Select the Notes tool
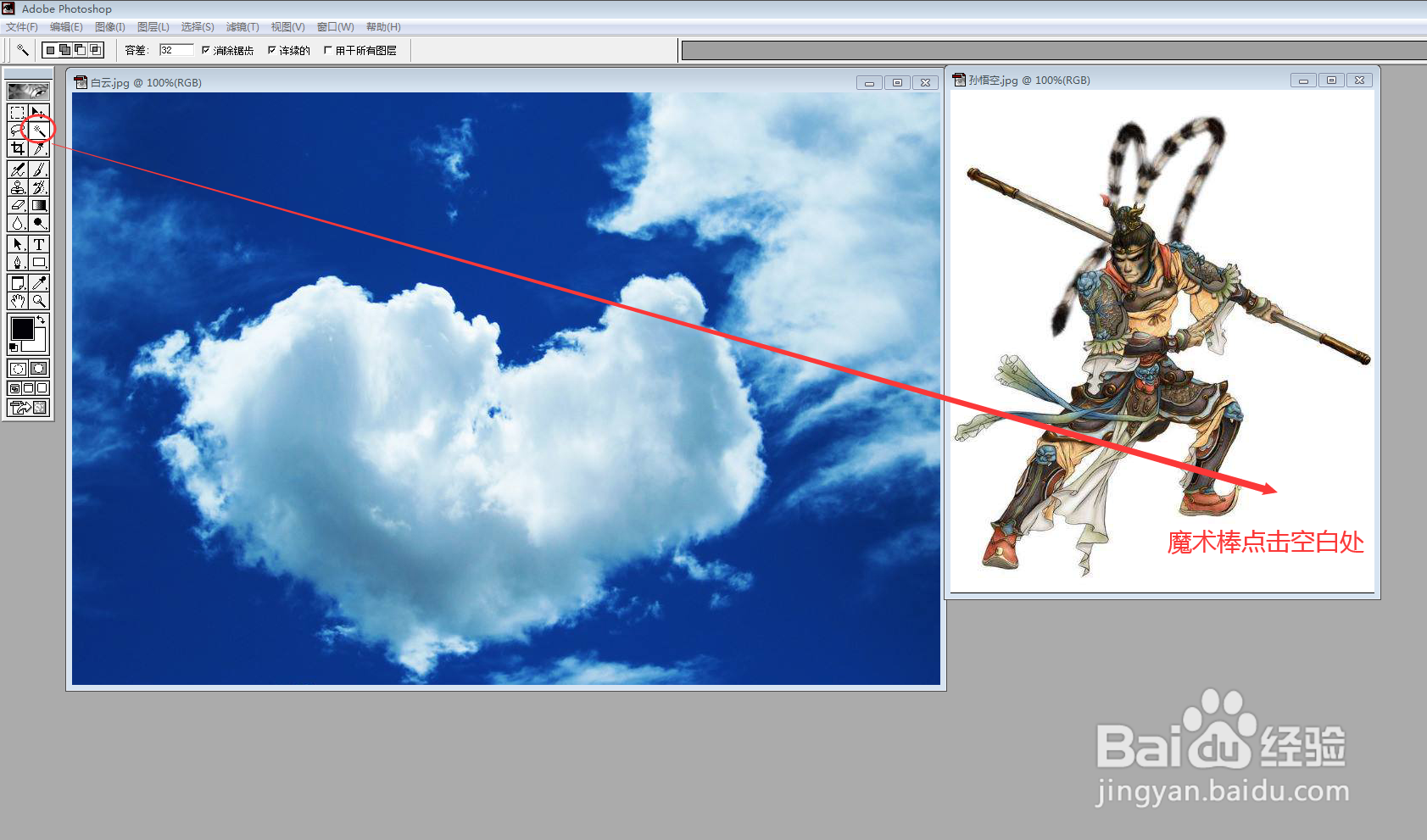This screenshot has width=1427, height=840. click(x=17, y=283)
